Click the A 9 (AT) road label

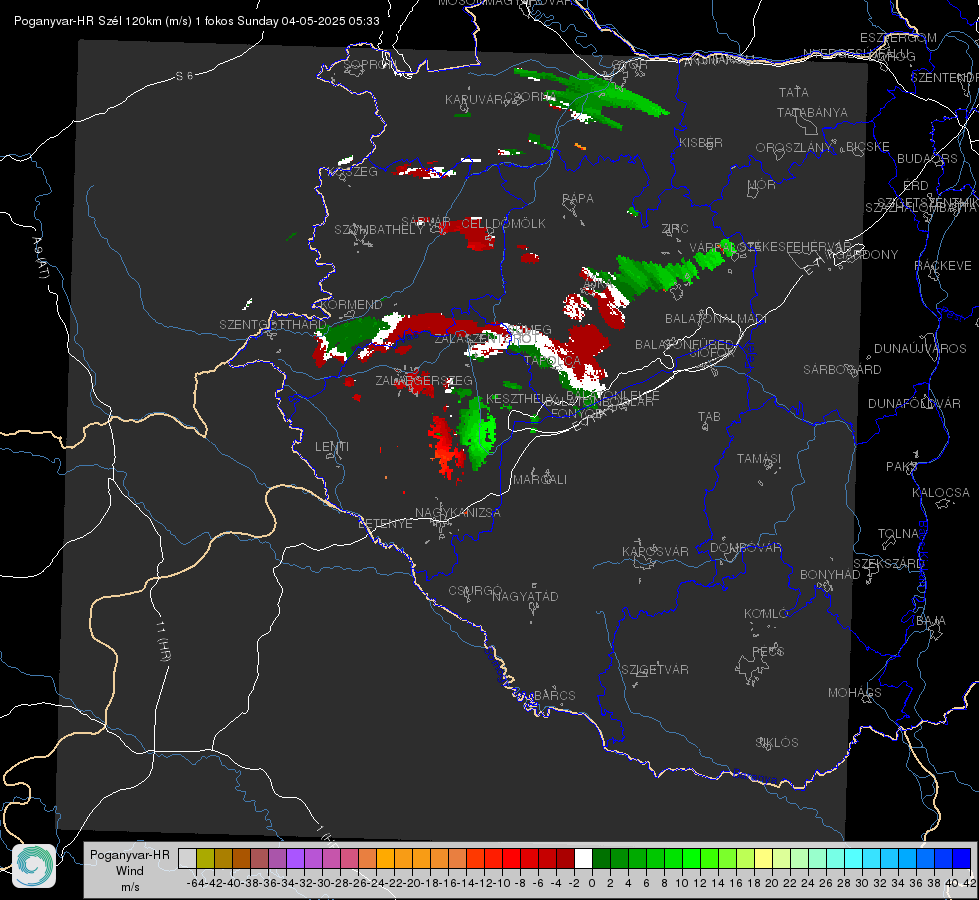coord(41,258)
